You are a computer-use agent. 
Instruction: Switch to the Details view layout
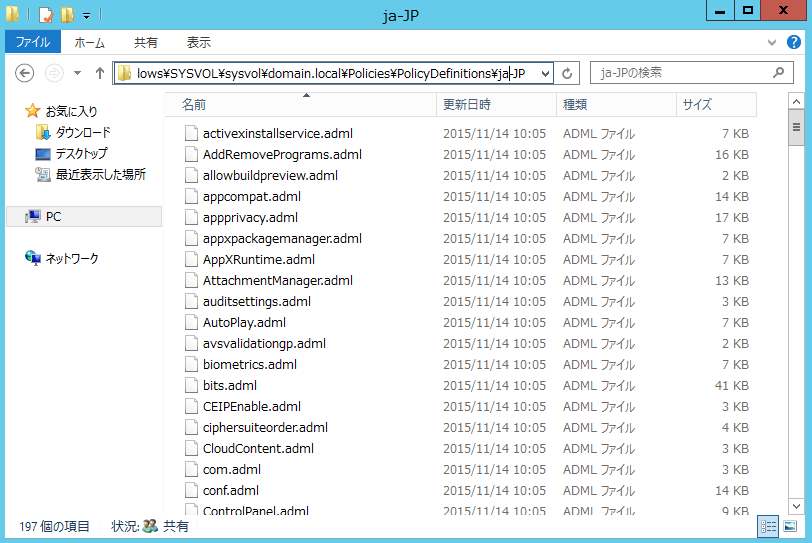point(768,526)
